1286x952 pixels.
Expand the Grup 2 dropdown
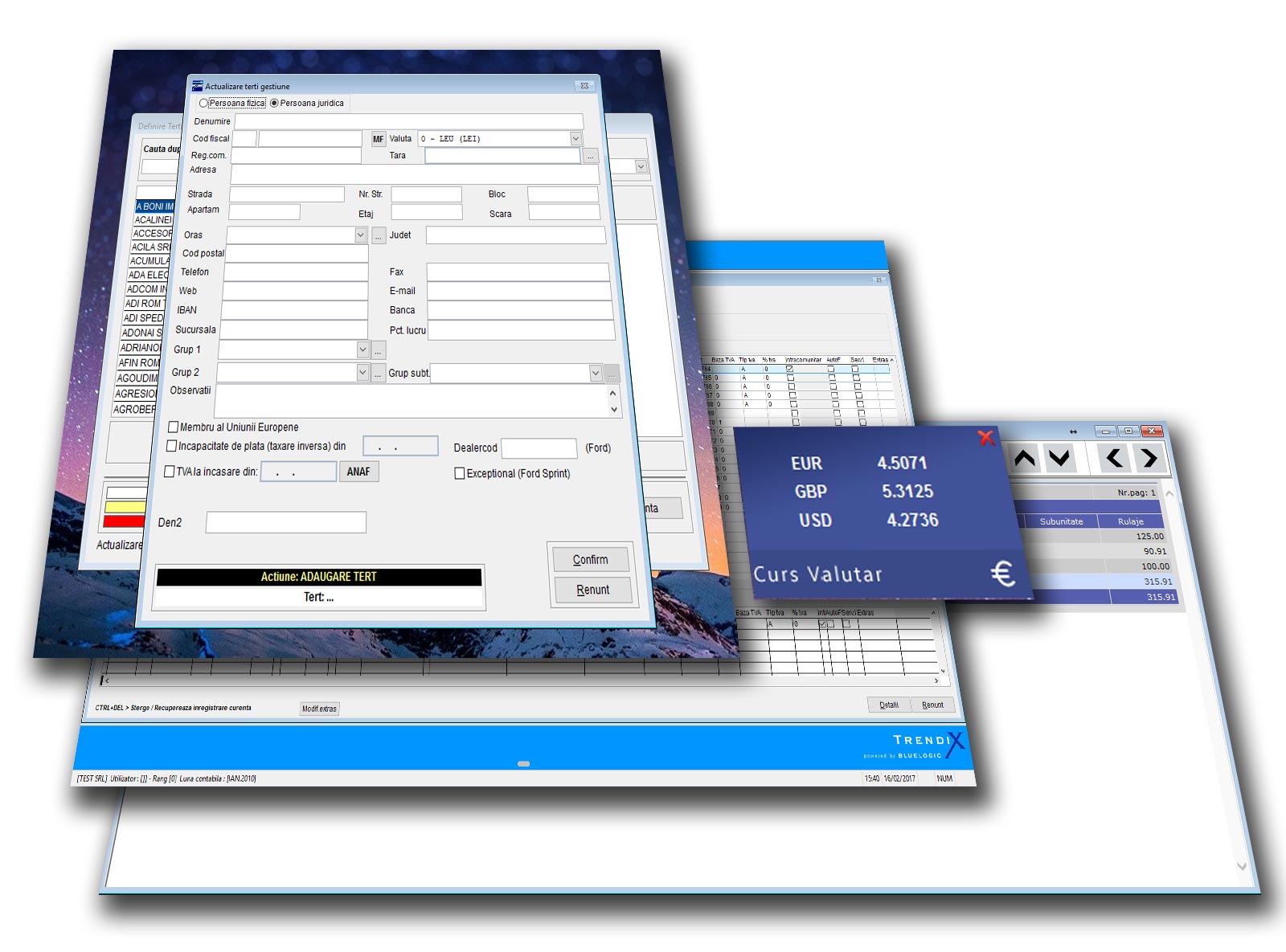[x=362, y=372]
